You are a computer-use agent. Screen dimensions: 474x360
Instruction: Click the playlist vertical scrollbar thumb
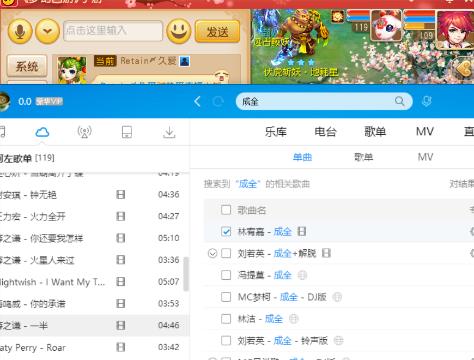click(x=186, y=274)
